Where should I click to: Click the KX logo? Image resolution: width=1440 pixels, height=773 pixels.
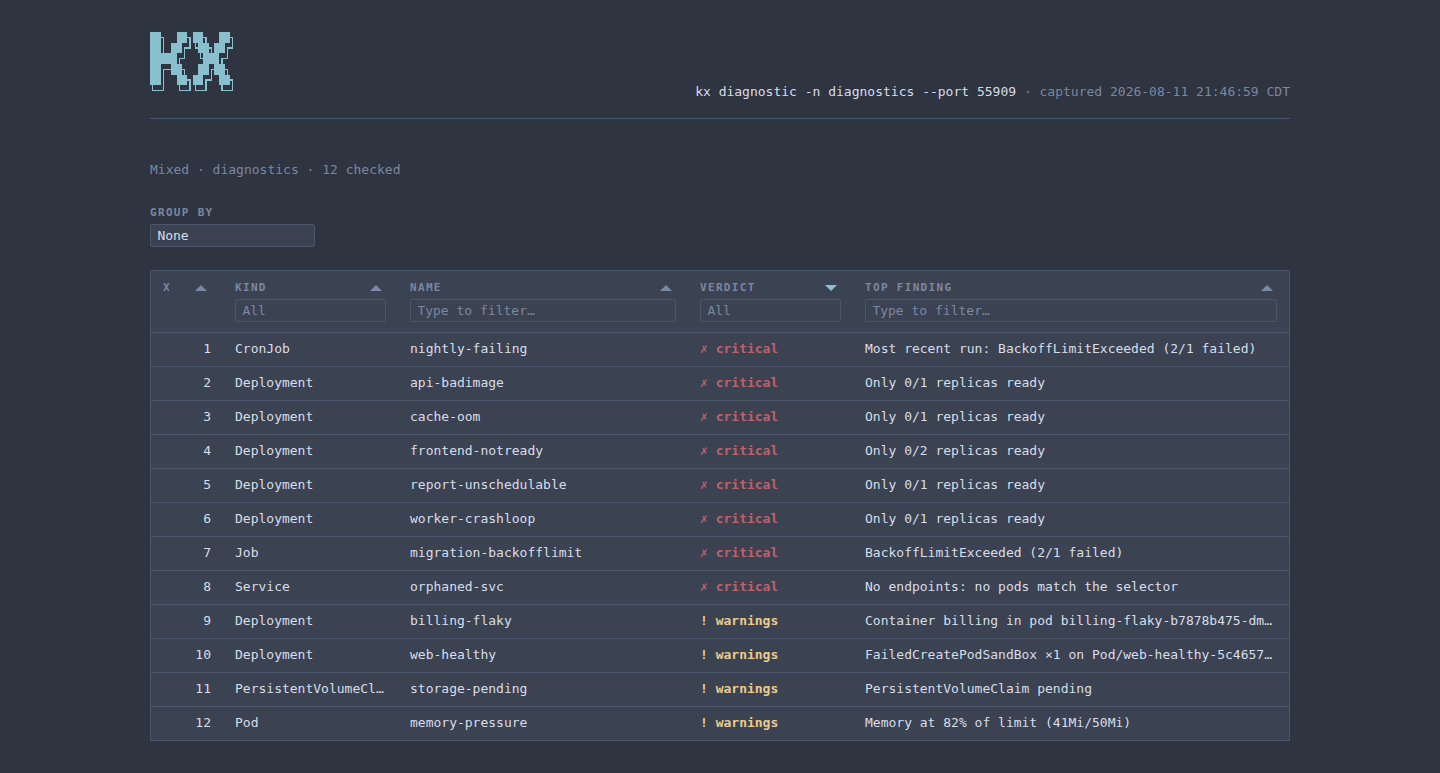click(x=192, y=61)
